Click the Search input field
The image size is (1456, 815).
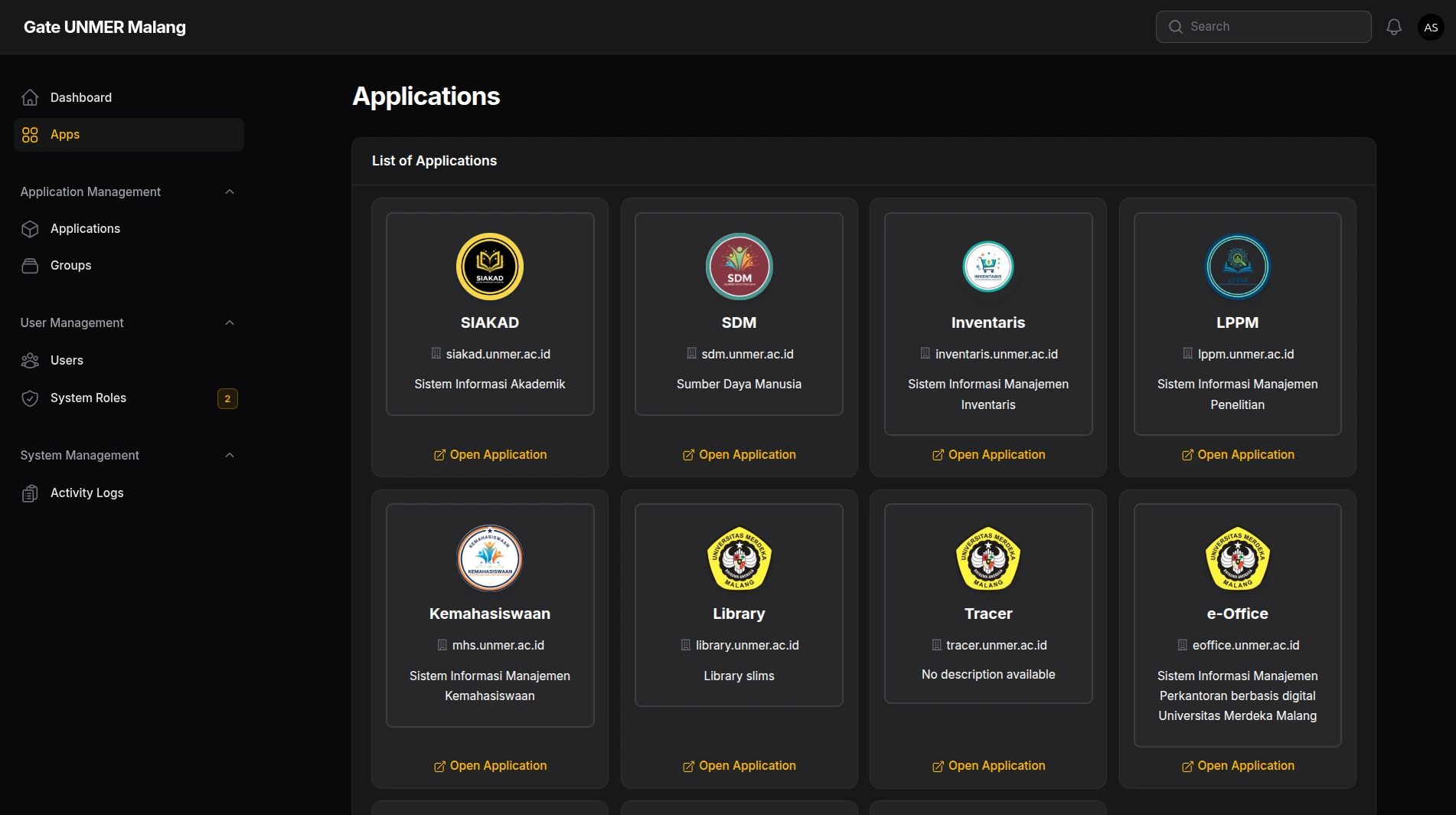click(x=1263, y=27)
